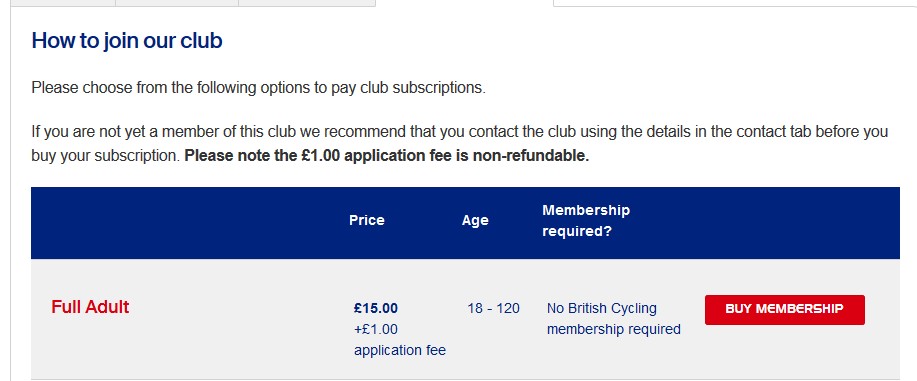The width and height of the screenshot is (917, 381).
Task: Click the 18 - 120 age range
Action: (493, 308)
